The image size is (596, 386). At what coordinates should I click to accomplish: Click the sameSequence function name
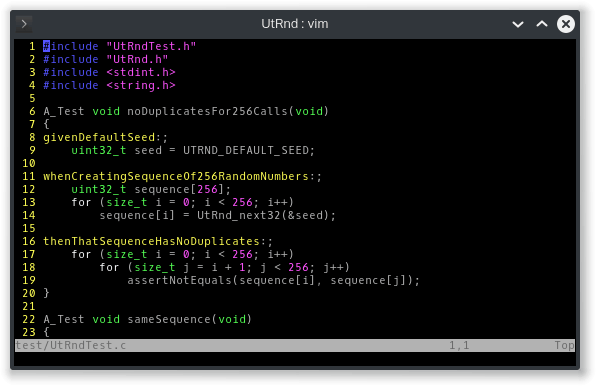click(x=169, y=319)
